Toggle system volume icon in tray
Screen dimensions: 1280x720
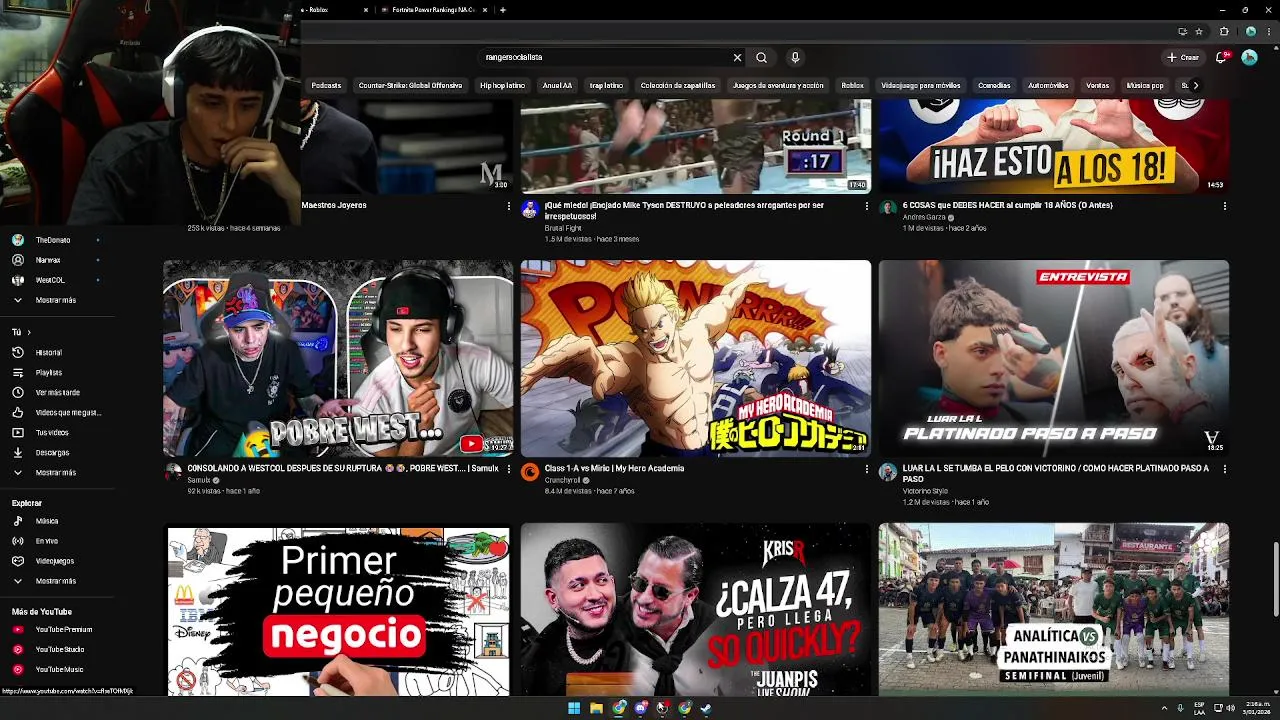tap(1230, 708)
